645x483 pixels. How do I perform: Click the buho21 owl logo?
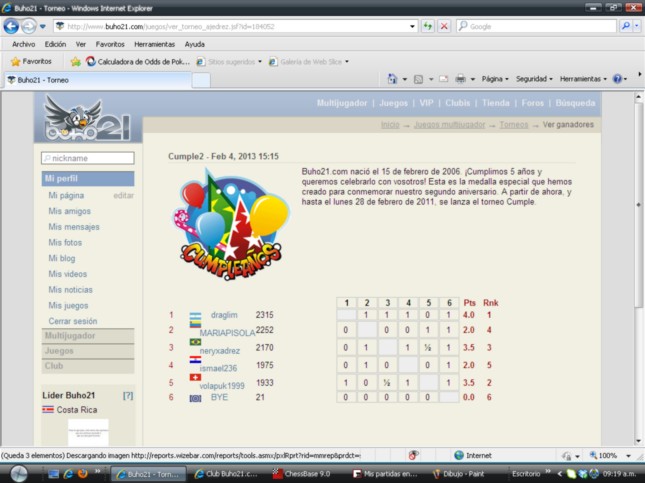coord(87,118)
